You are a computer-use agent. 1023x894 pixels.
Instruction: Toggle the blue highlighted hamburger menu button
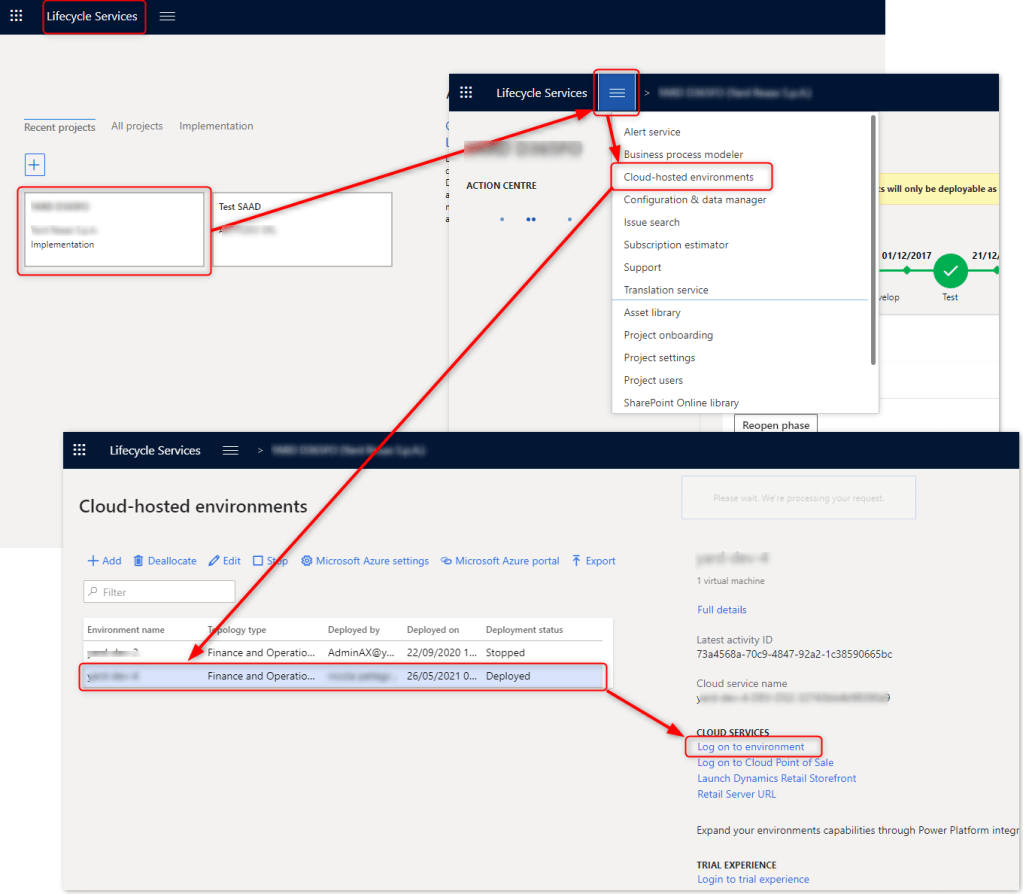617,93
